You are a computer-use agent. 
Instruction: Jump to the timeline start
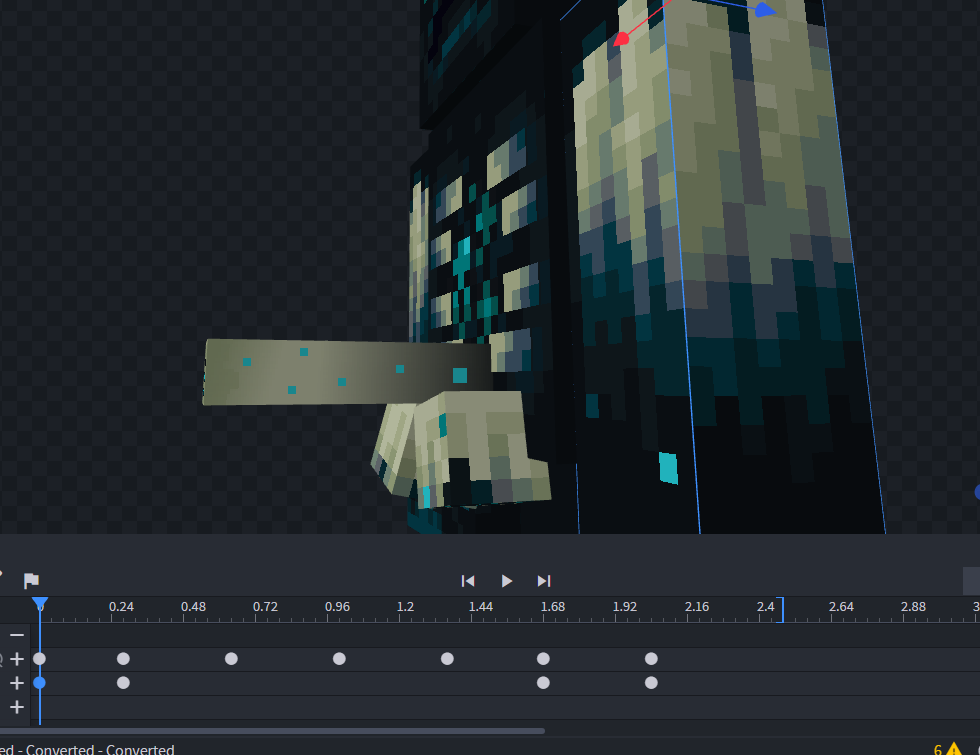coord(468,581)
